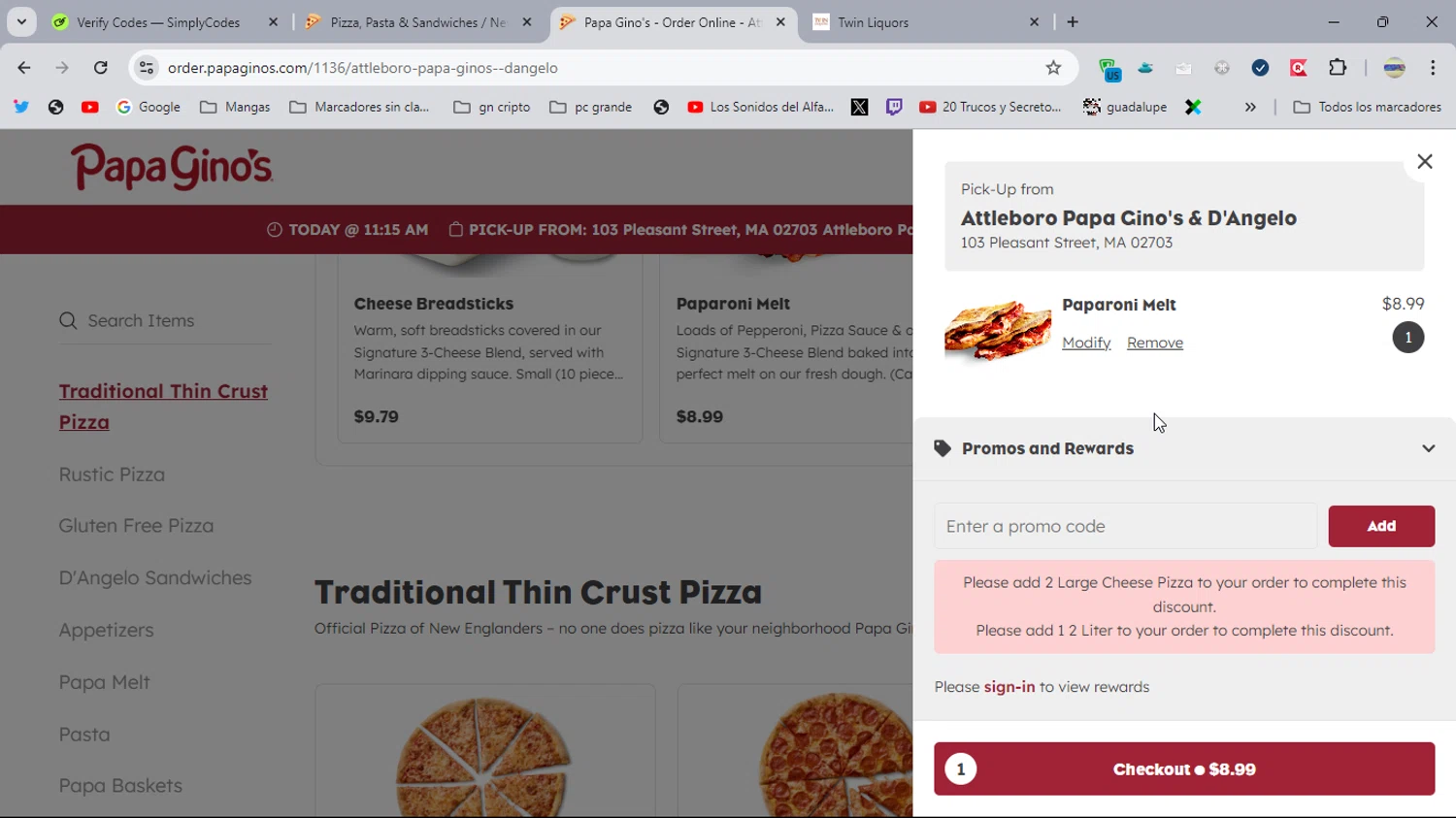Remove the Paparoni Melt from cart

pos(1154,343)
